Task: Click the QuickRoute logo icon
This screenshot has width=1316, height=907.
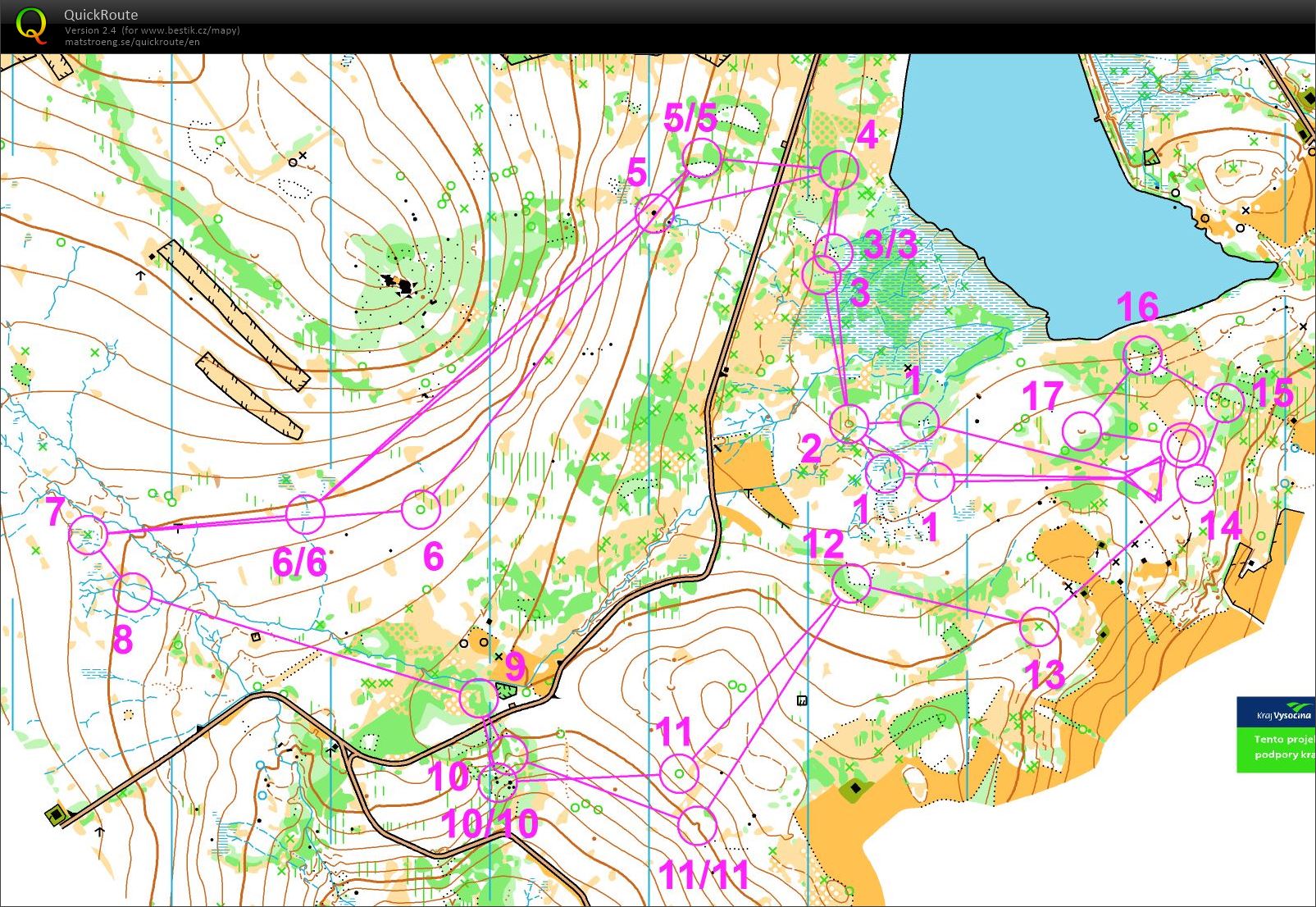Action: point(31,25)
